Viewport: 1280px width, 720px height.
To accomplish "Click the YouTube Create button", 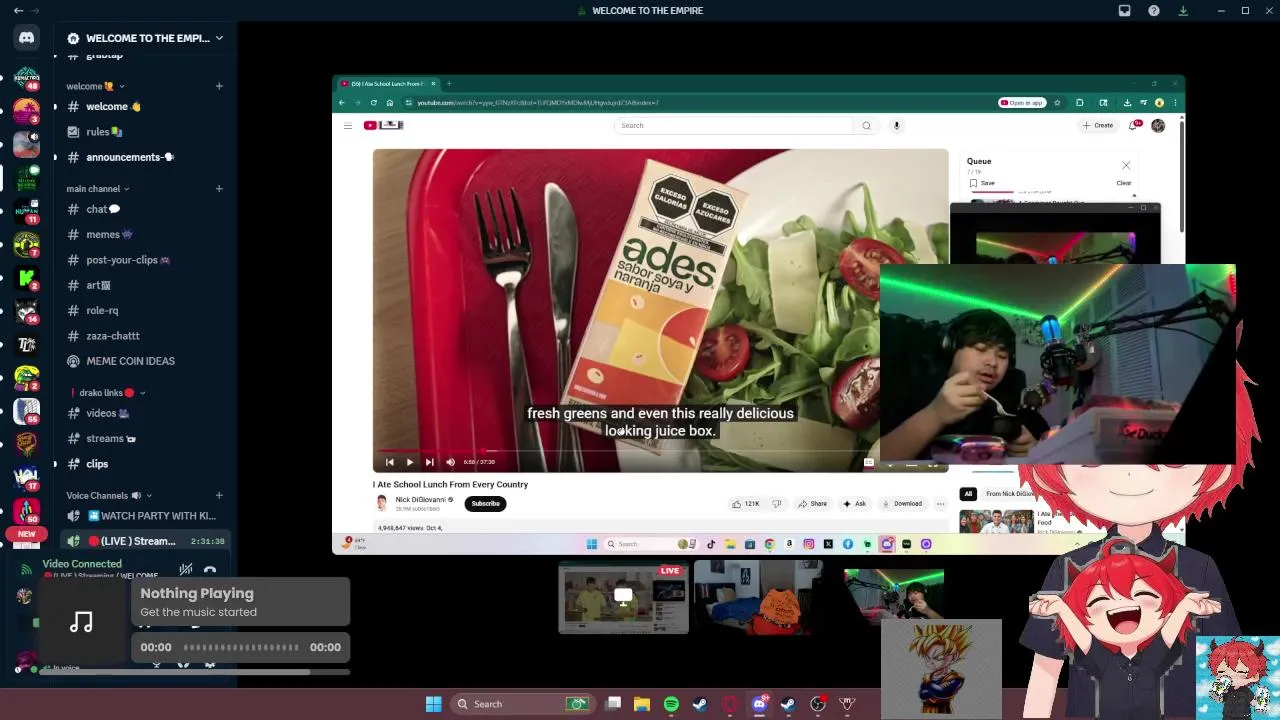I will tap(1097, 126).
